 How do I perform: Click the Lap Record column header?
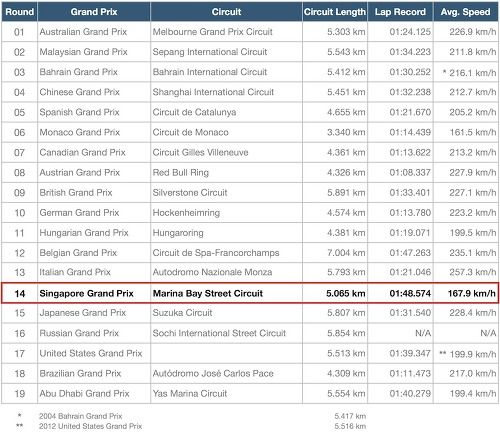pyautogui.click(x=400, y=12)
